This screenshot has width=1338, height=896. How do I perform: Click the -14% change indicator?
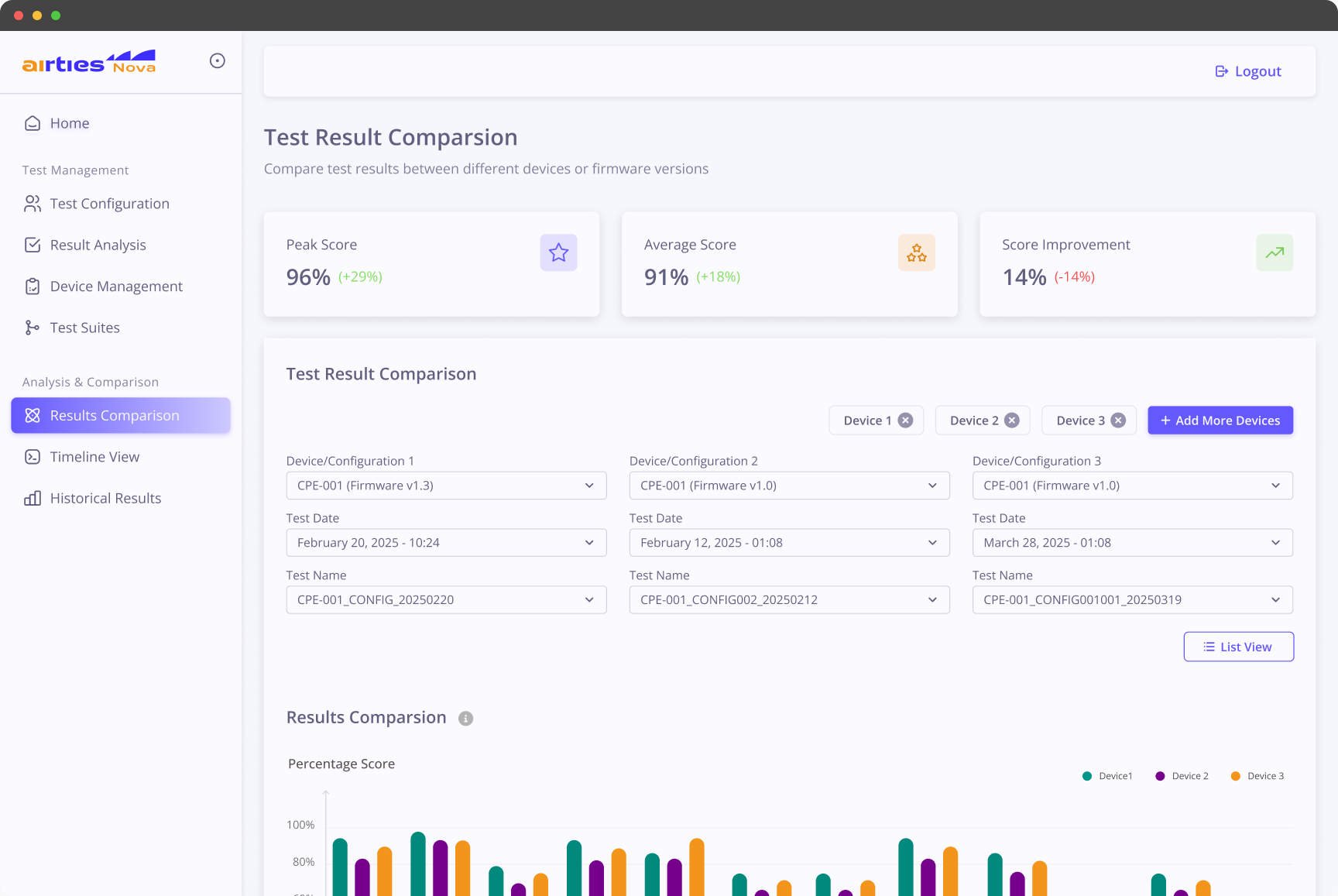[x=1075, y=277]
